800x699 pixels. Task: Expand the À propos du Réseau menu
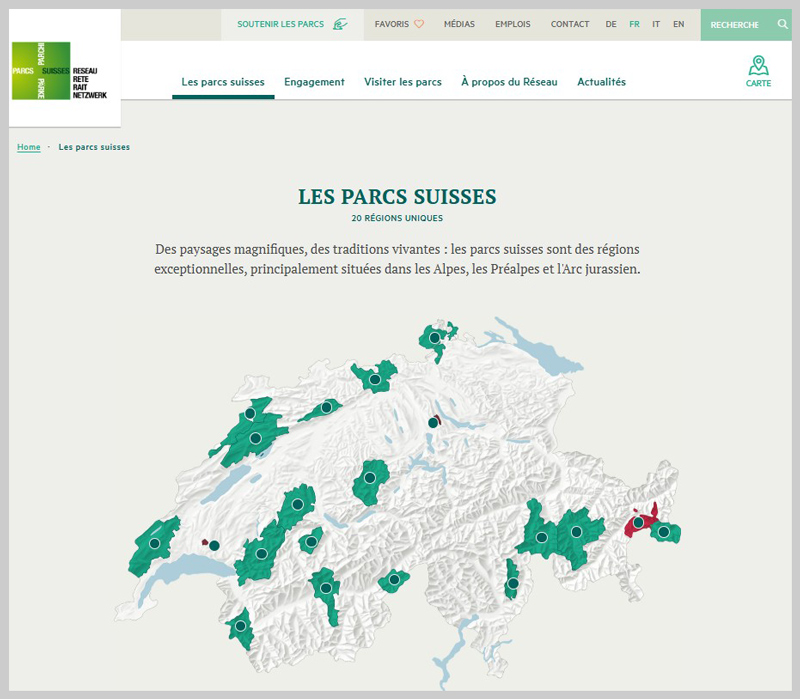coord(509,82)
